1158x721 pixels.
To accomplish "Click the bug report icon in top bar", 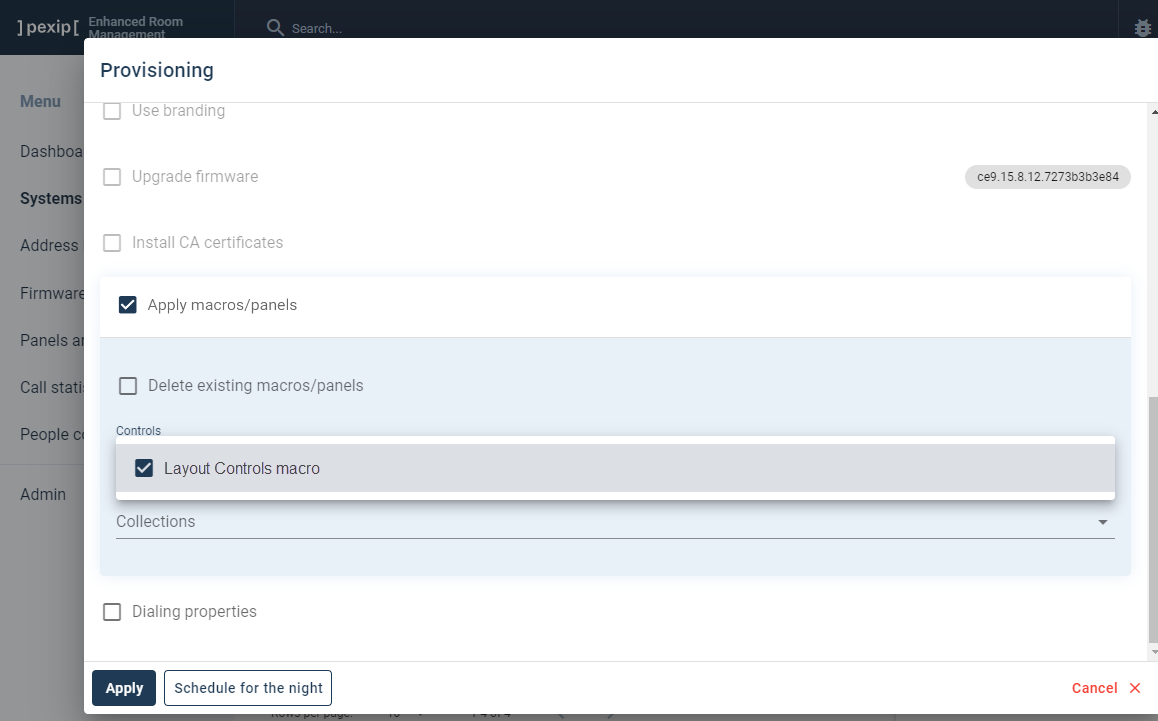I will [x=1142, y=28].
